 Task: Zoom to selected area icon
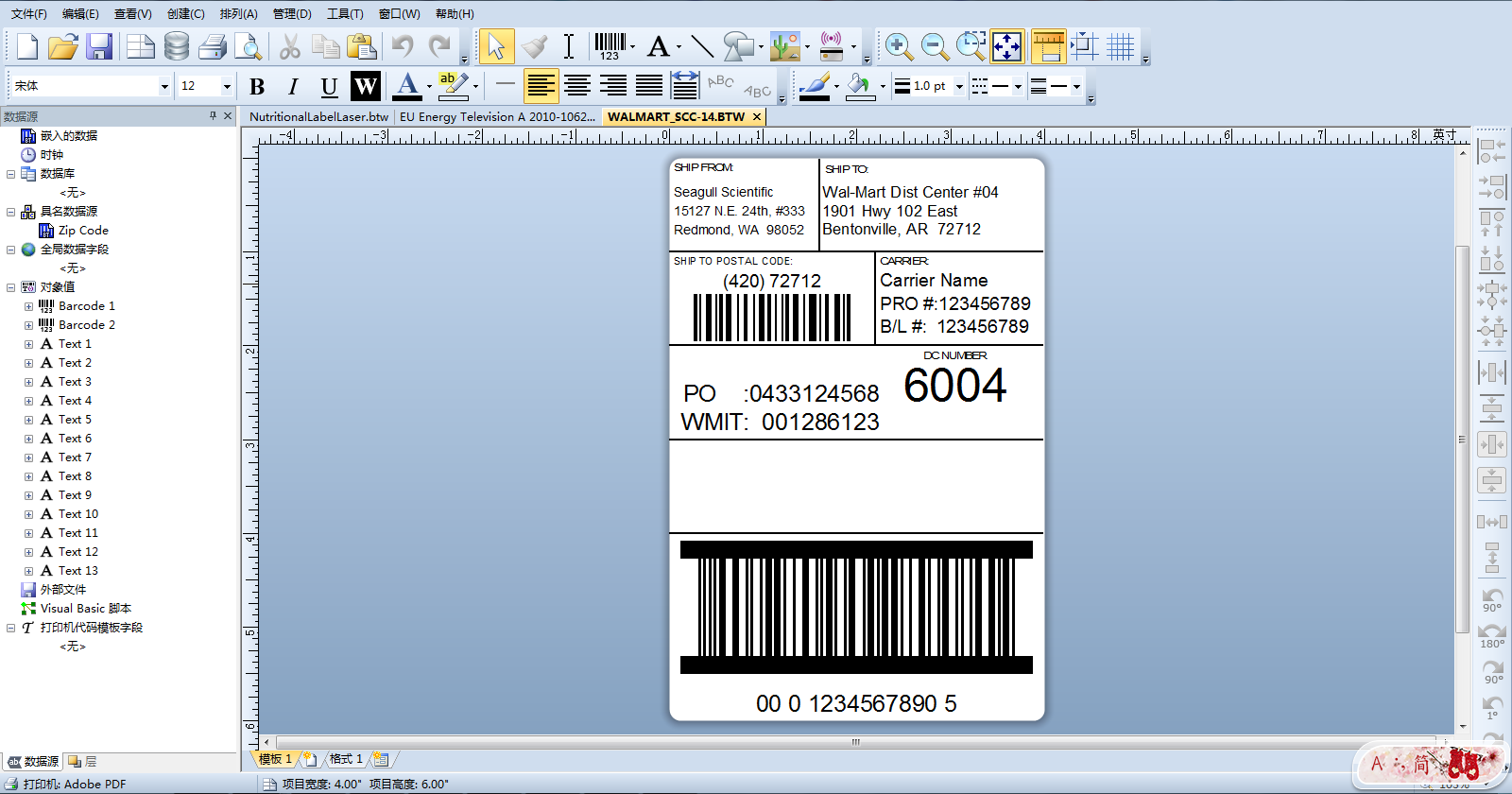point(971,46)
